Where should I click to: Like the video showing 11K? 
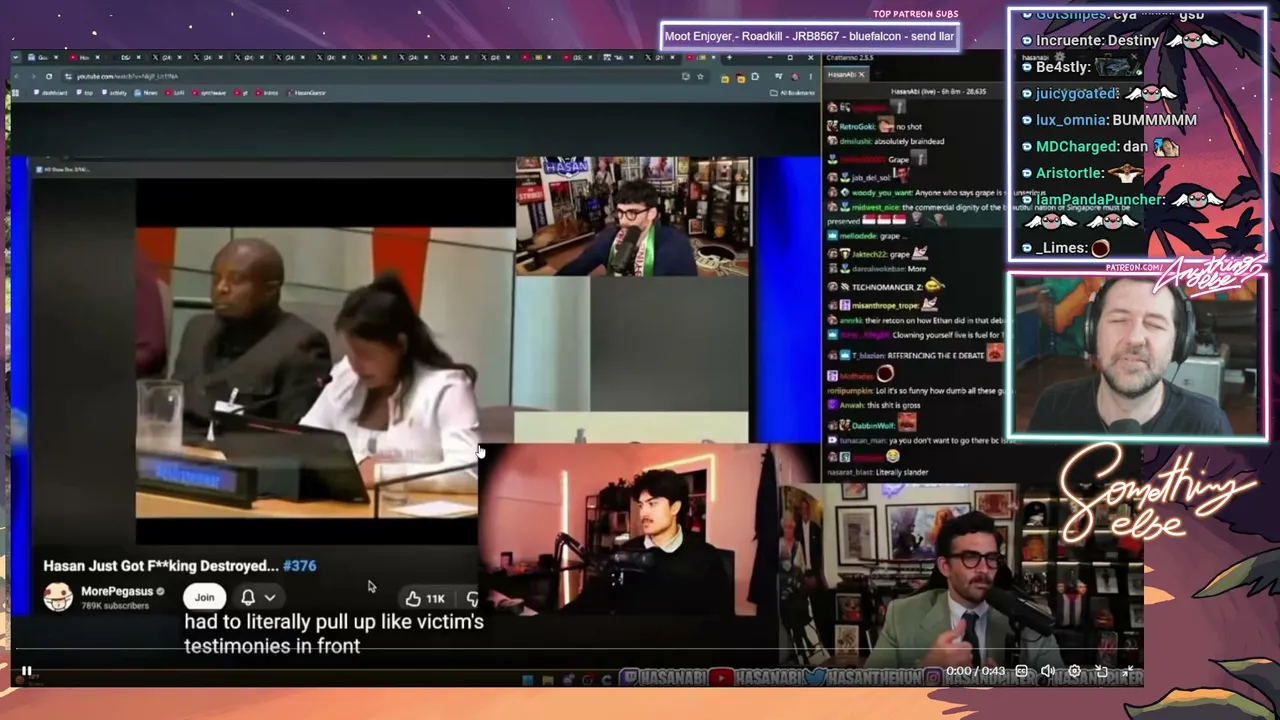point(425,598)
